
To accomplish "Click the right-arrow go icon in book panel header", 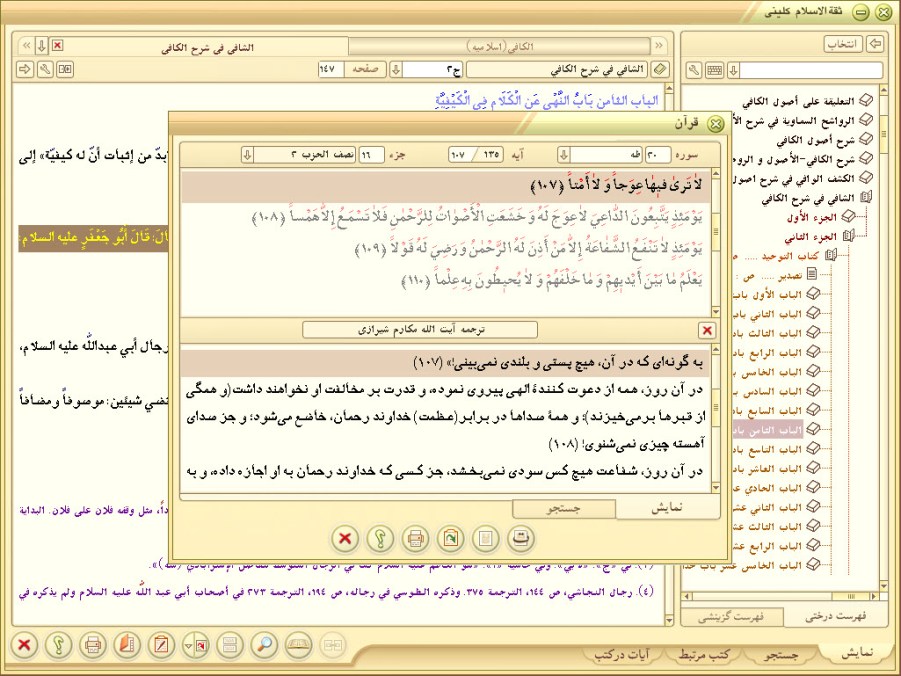I will [25, 70].
